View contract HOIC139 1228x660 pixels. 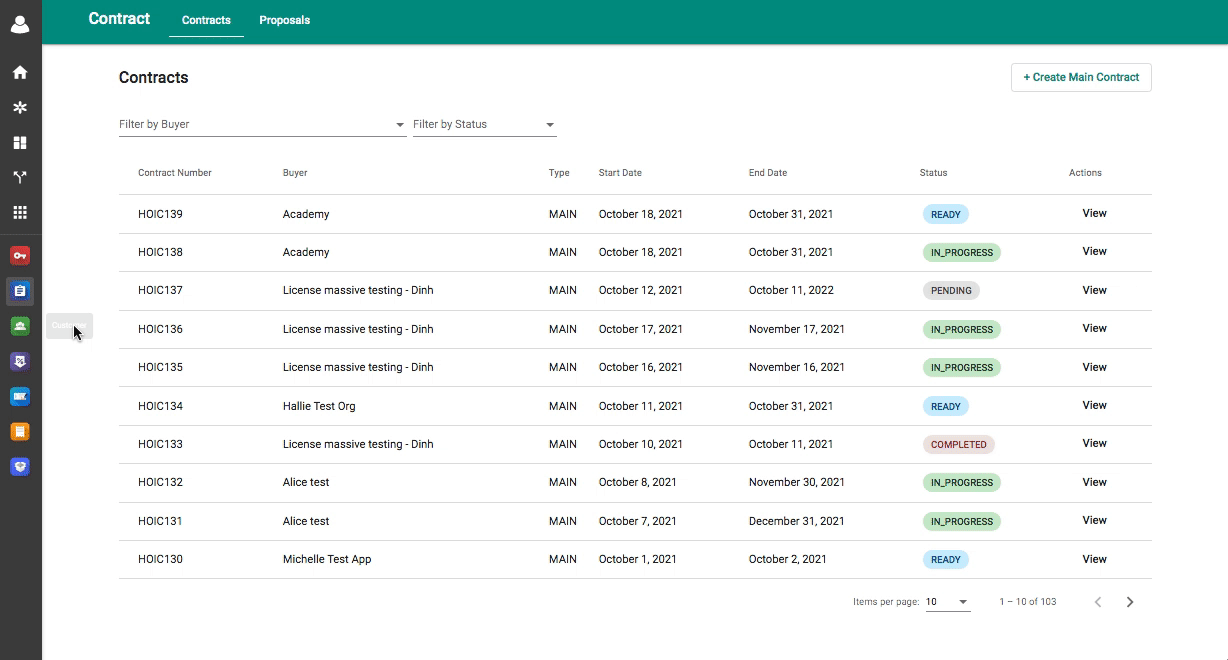pos(1095,213)
